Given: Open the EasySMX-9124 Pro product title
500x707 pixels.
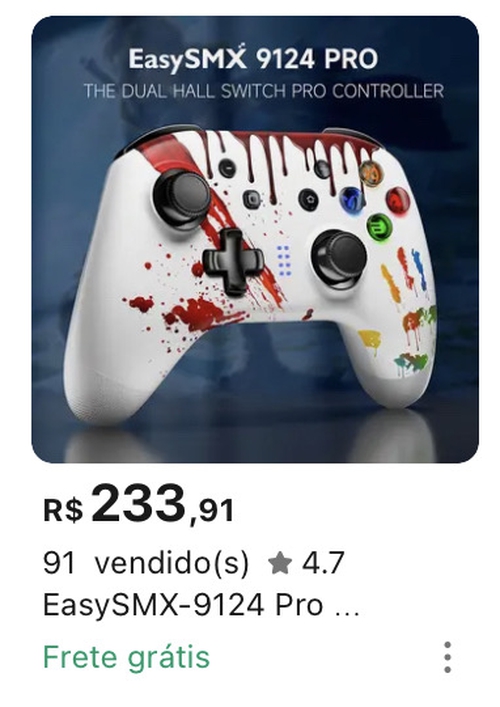Looking at the screenshot, I should [201, 606].
